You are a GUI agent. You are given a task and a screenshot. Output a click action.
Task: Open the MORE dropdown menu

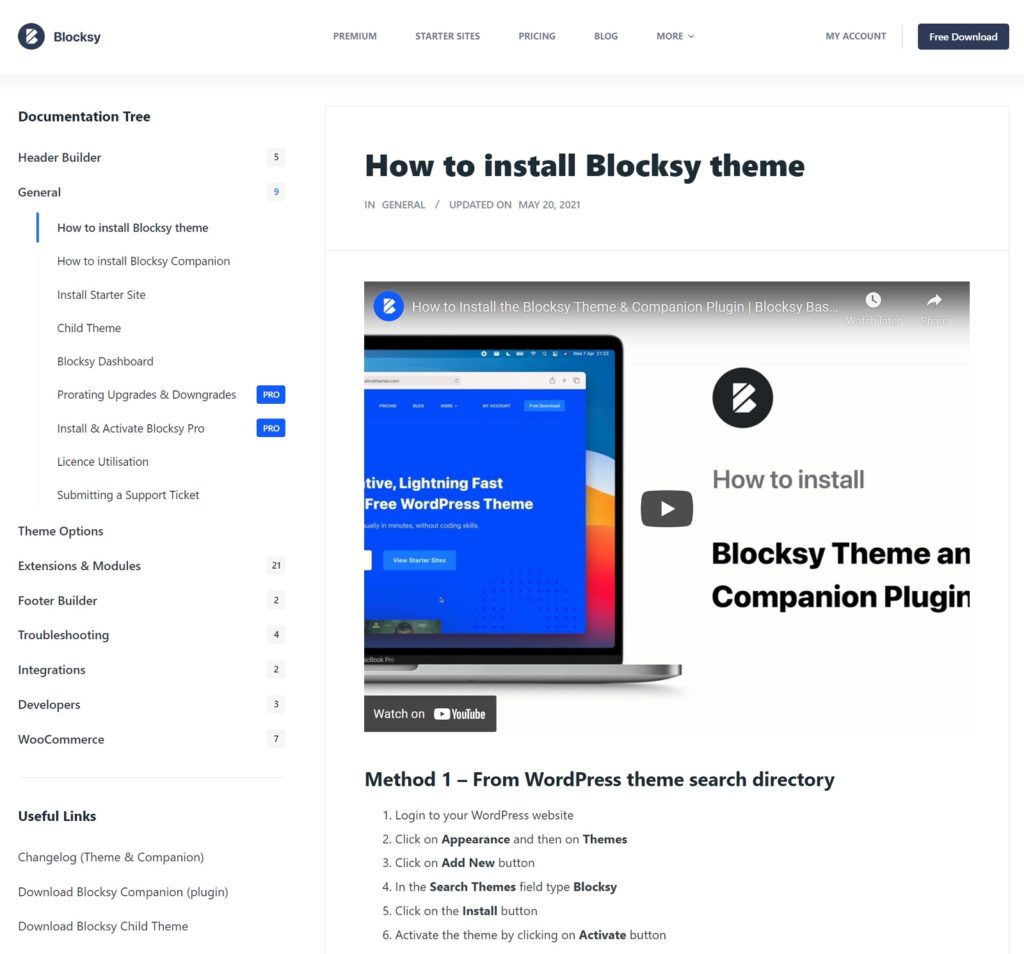coord(675,37)
